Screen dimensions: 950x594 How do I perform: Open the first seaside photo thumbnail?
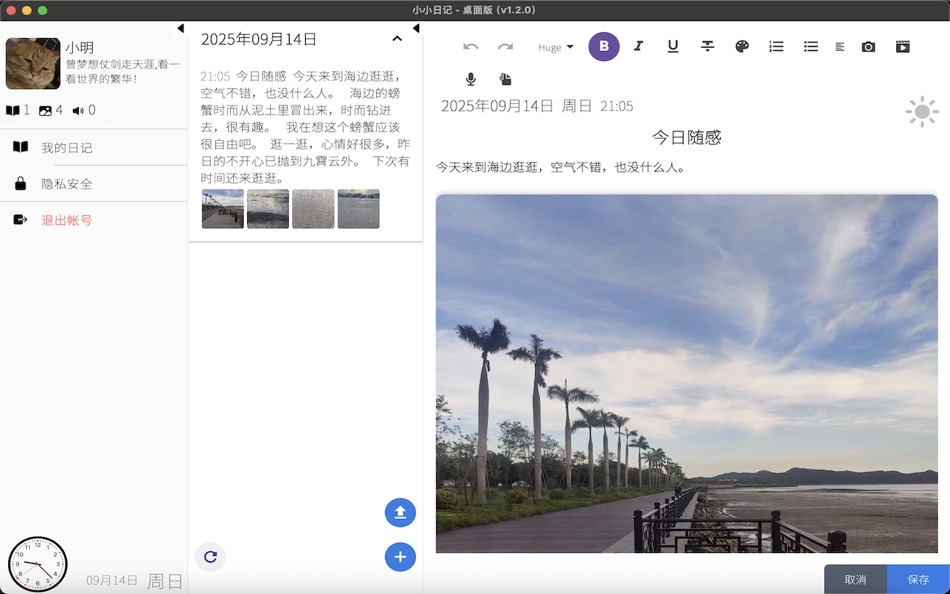point(222,209)
